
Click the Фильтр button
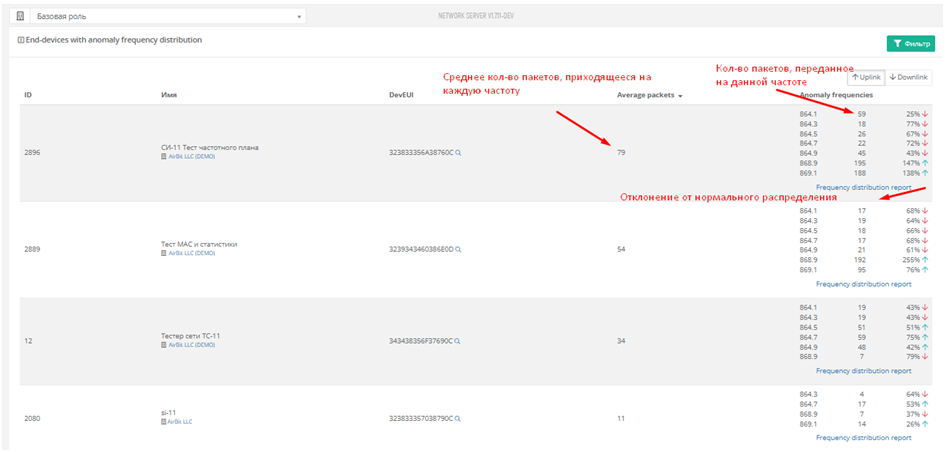tap(909, 43)
